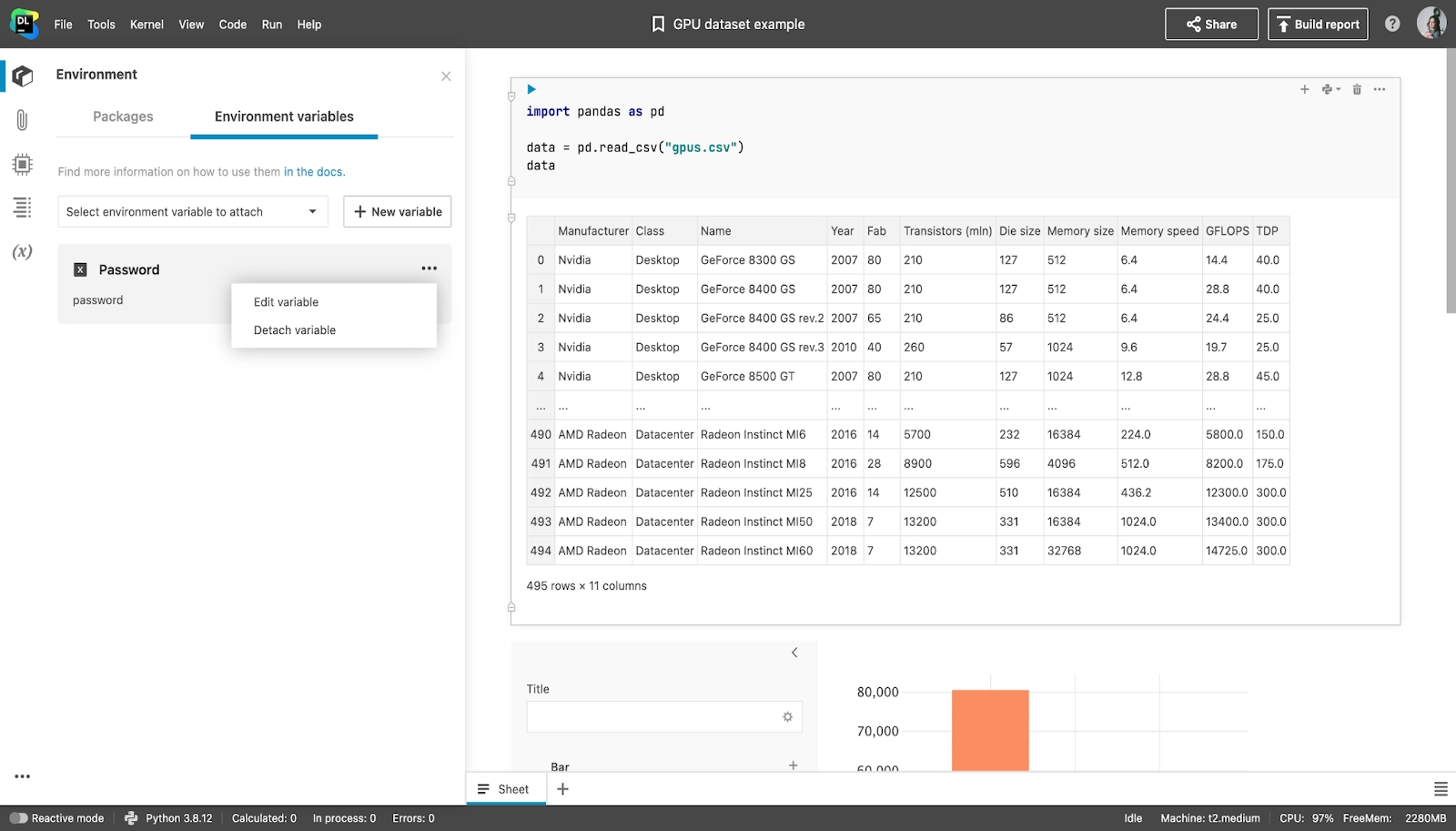Click 'Python 3.8.12' in status bar

pos(179,818)
